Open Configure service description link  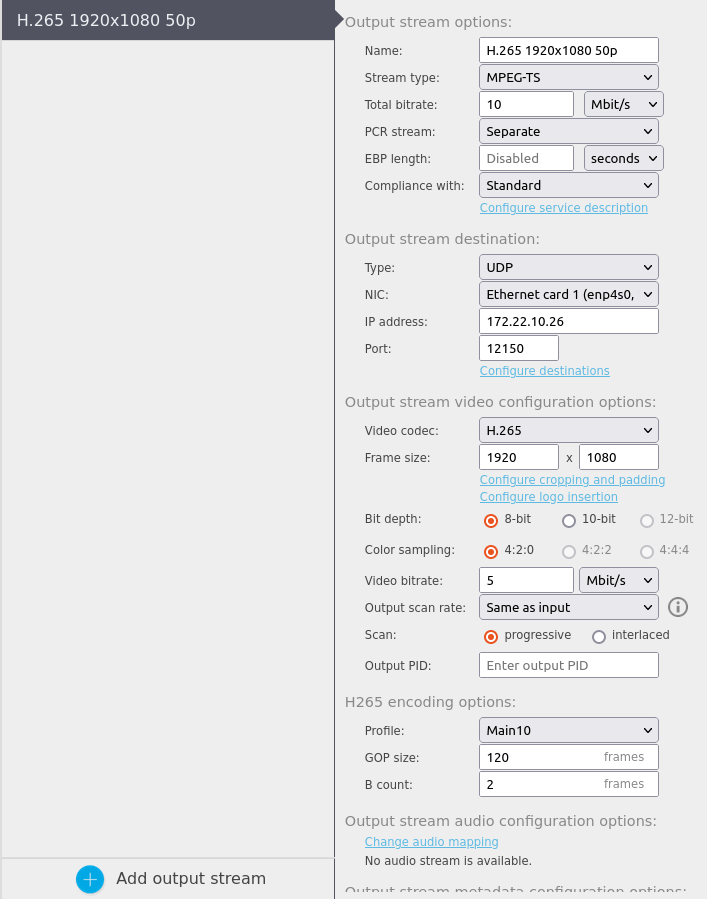click(x=564, y=208)
